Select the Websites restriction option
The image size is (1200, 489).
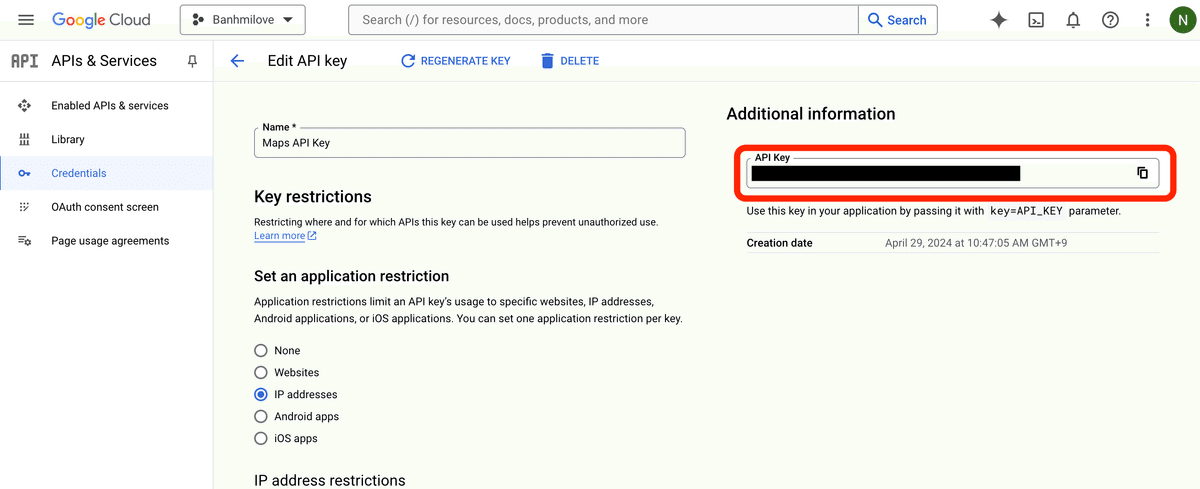pyautogui.click(x=261, y=373)
